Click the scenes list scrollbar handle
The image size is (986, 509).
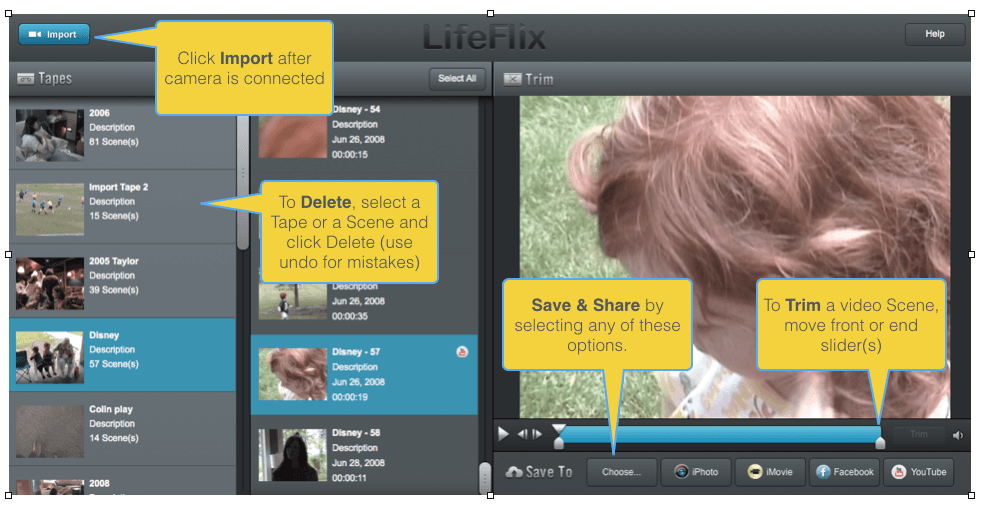point(484,478)
